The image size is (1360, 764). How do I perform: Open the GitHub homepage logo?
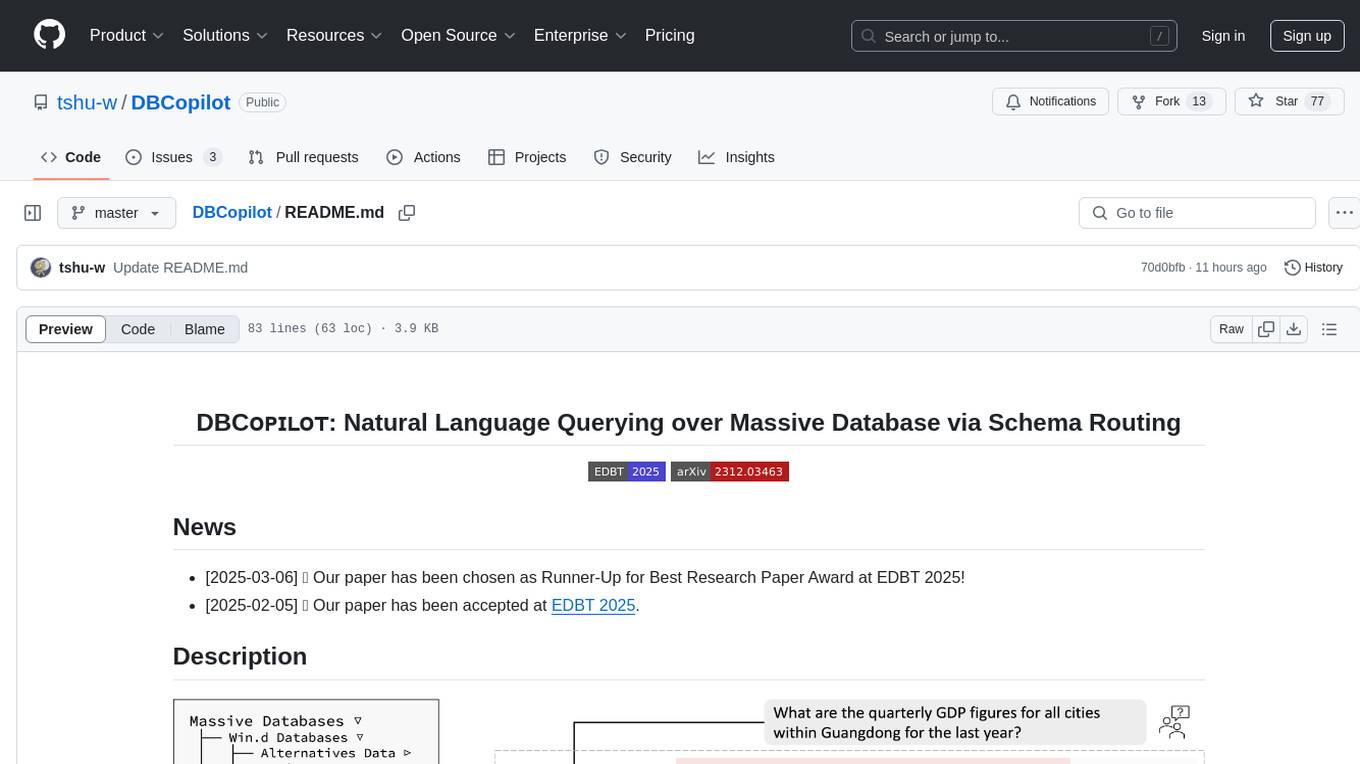click(x=49, y=35)
